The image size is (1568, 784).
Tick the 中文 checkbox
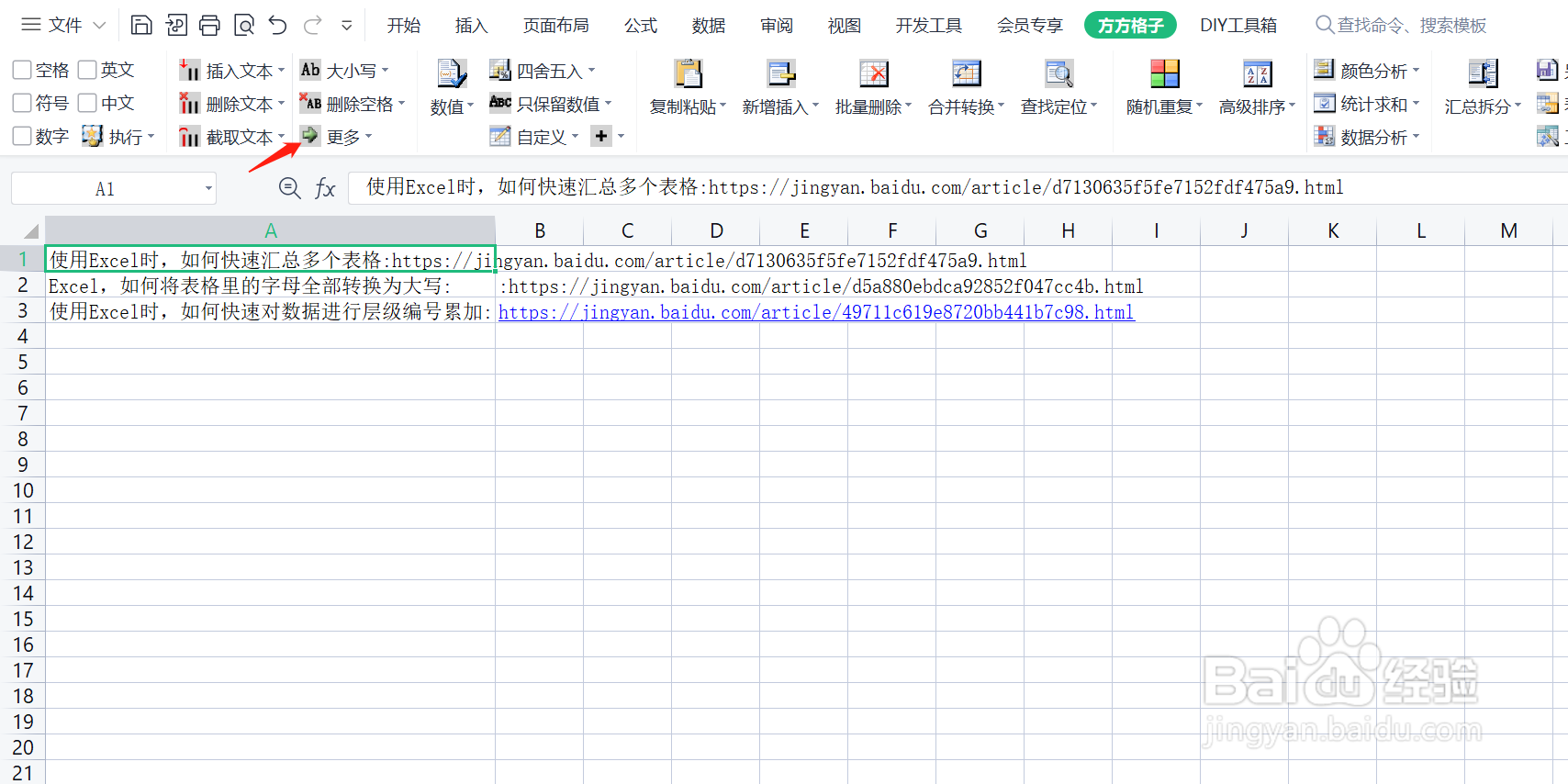click(x=87, y=103)
